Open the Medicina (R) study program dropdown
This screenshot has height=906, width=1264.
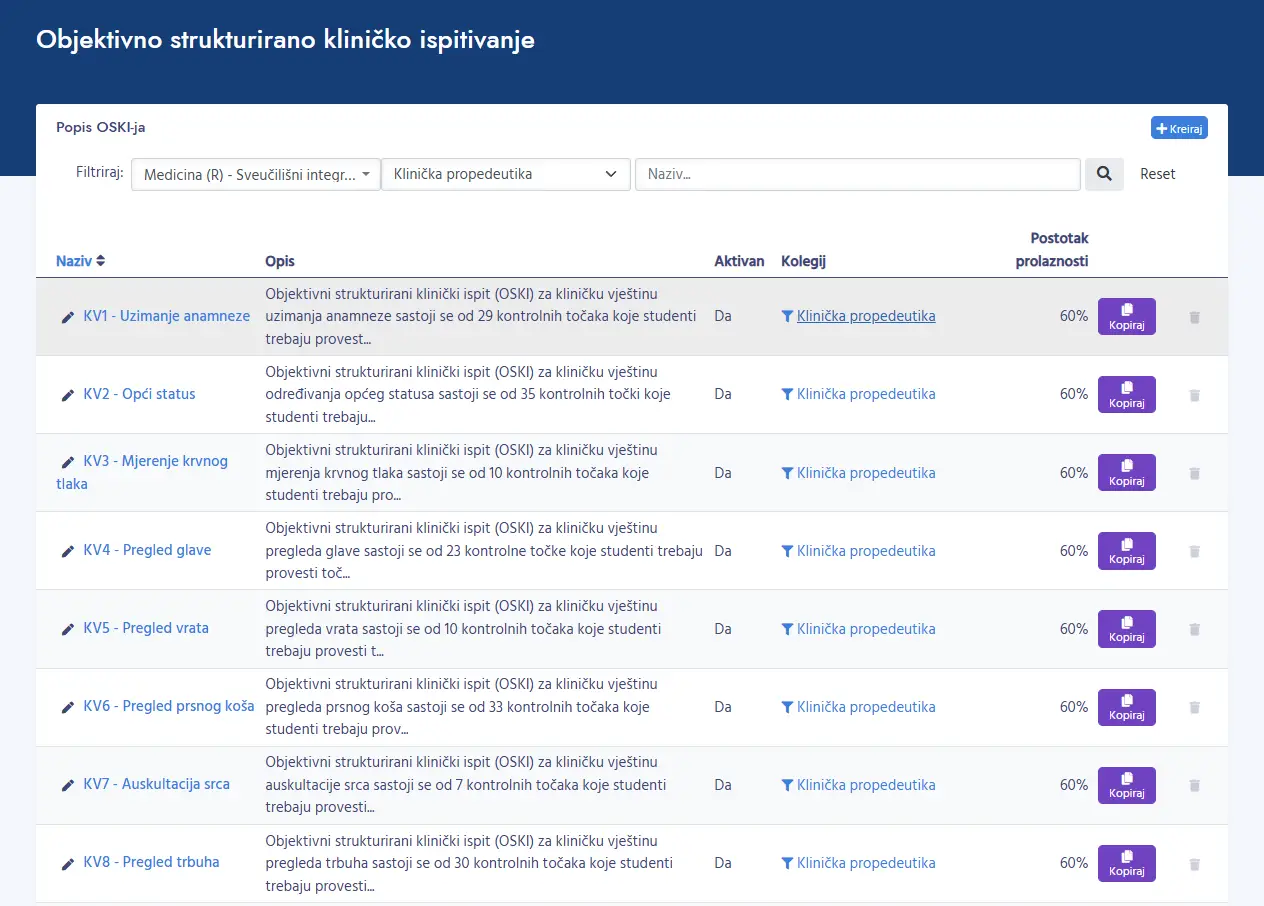coord(256,174)
